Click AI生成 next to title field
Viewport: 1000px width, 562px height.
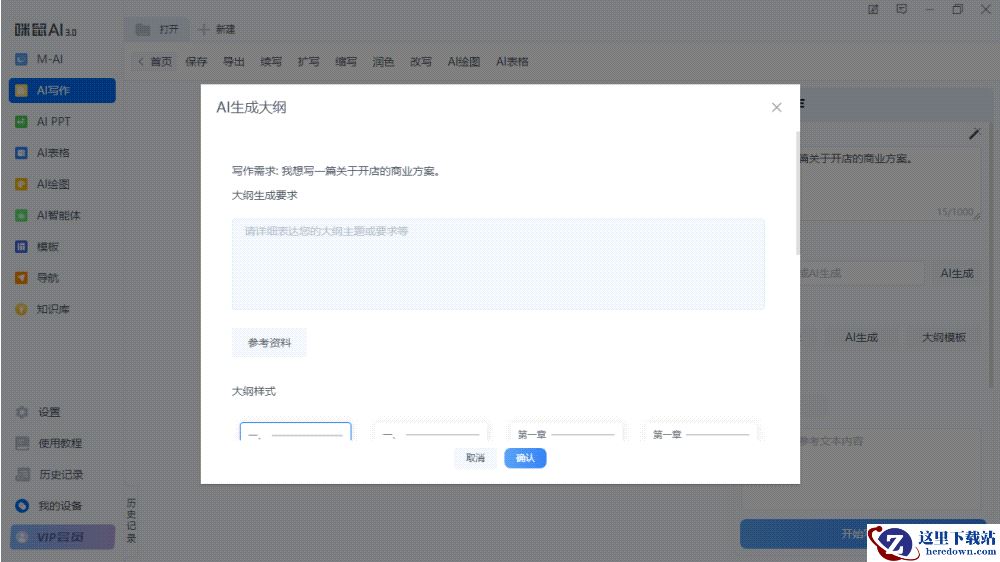(957, 273)
